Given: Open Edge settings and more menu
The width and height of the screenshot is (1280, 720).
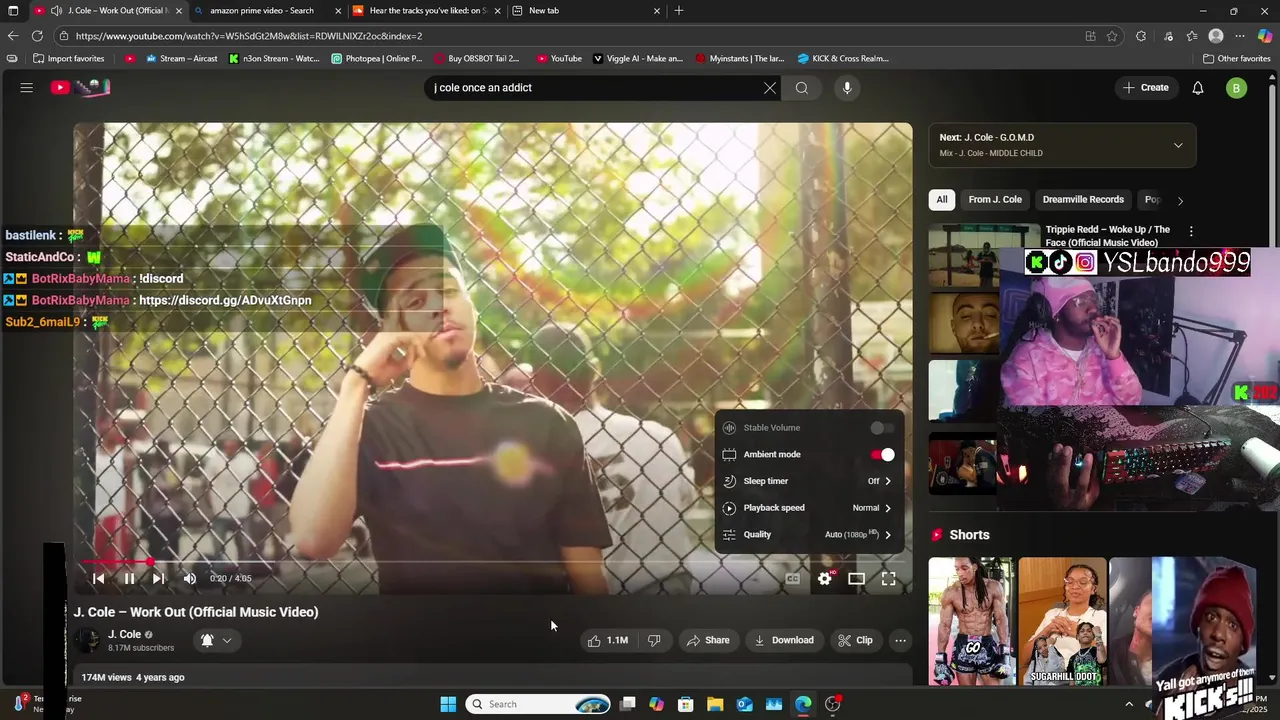Looking at the screenshot, I should pyautogui.click(x=1240, y=36).
